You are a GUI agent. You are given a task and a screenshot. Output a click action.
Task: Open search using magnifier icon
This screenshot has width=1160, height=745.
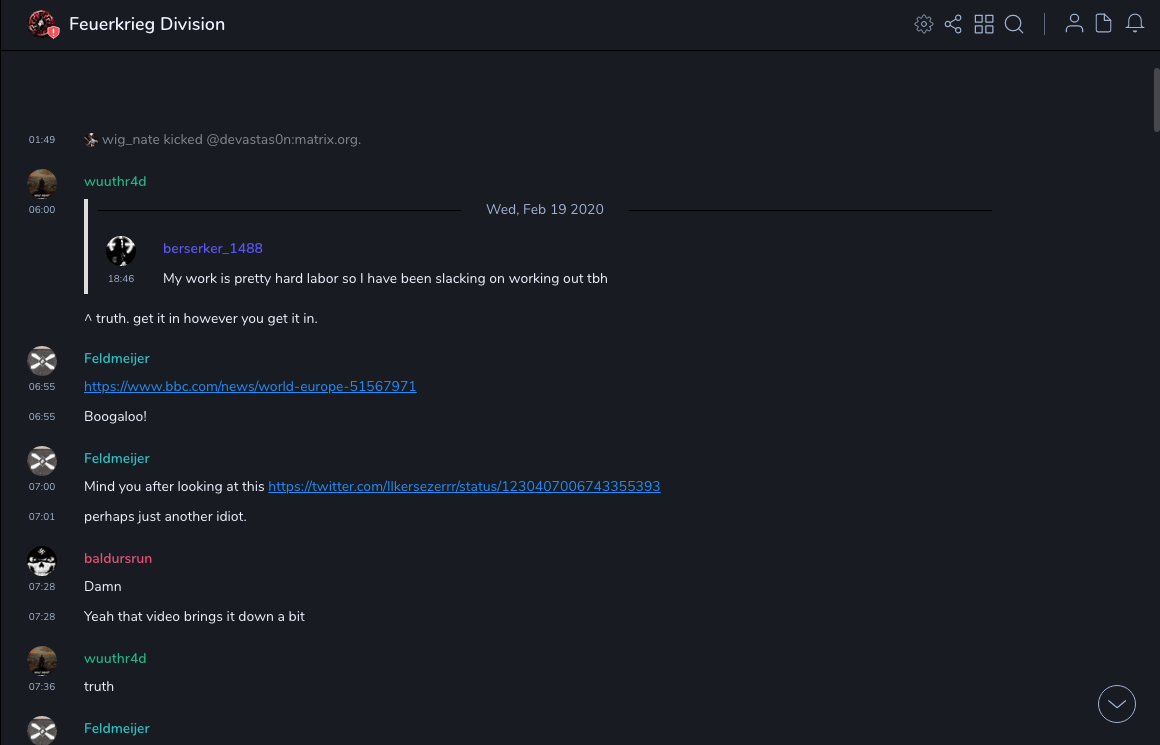[1014, 24]
